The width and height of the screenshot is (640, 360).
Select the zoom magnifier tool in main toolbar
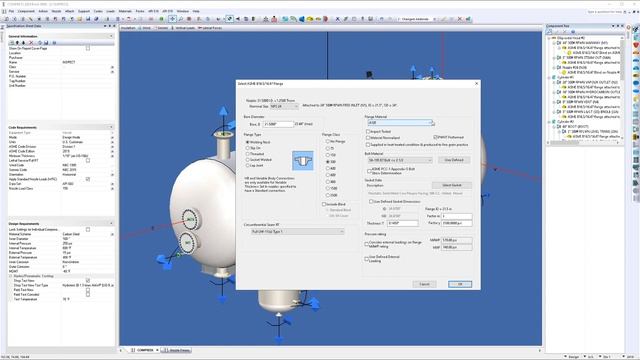pos(181,19)
